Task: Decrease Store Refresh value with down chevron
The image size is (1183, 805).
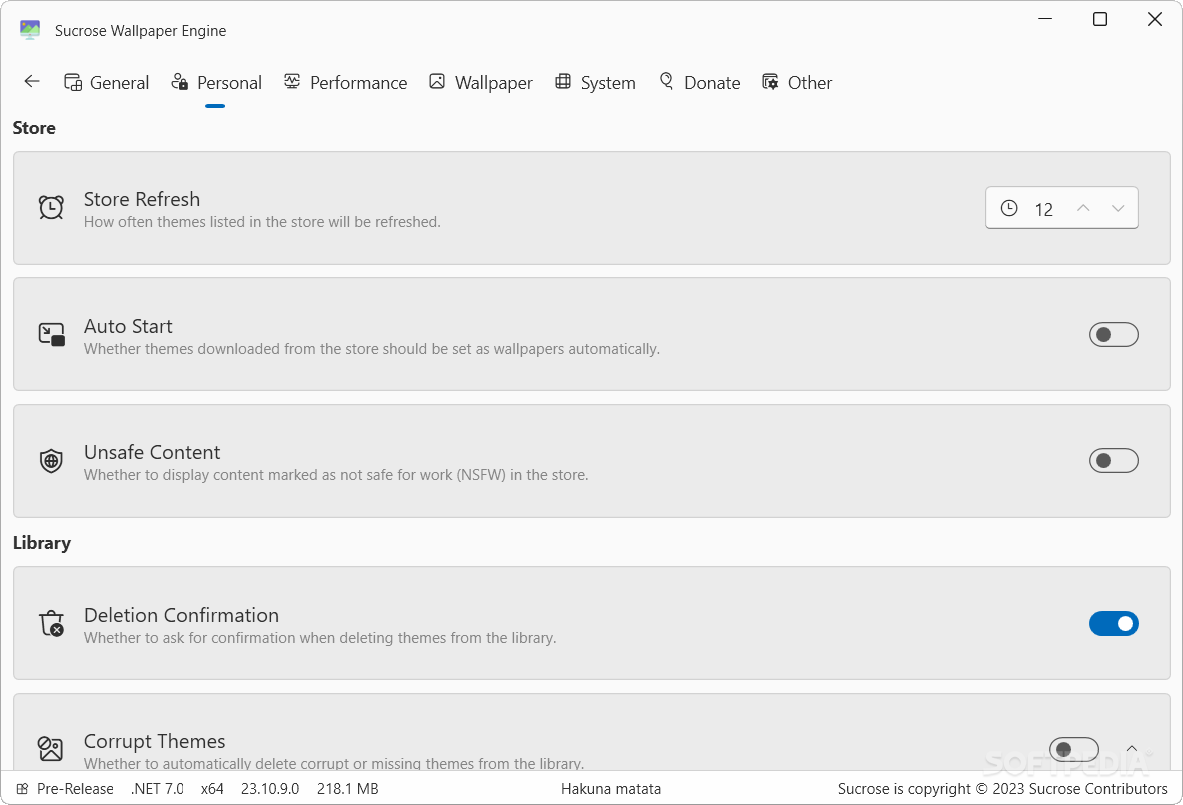Action: [x=1118, y=208]
